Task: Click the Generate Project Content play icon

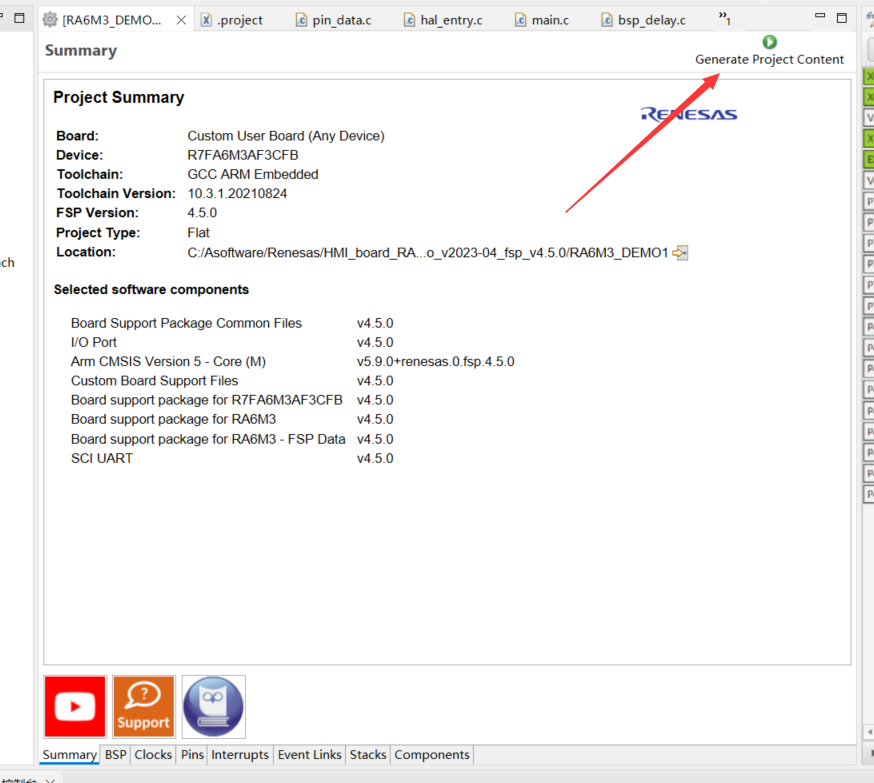Action: coord(769,42)
